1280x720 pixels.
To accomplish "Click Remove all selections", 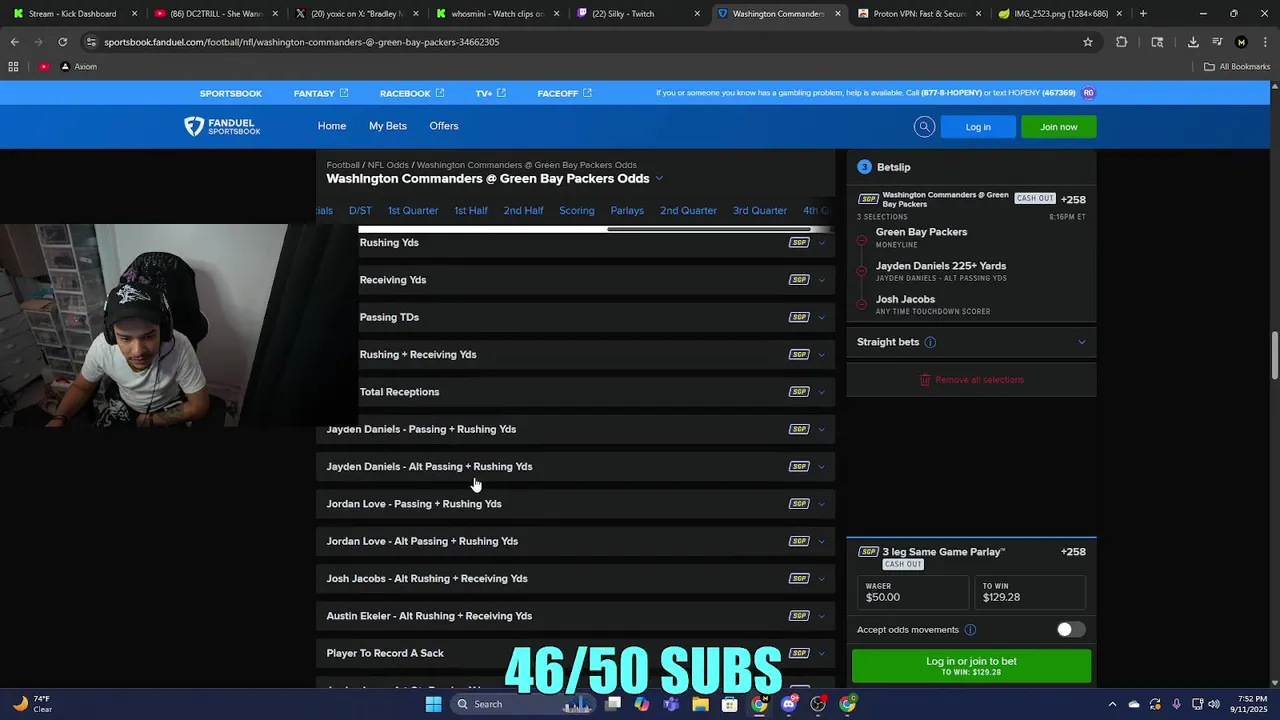I will click(x=971, y=380).
